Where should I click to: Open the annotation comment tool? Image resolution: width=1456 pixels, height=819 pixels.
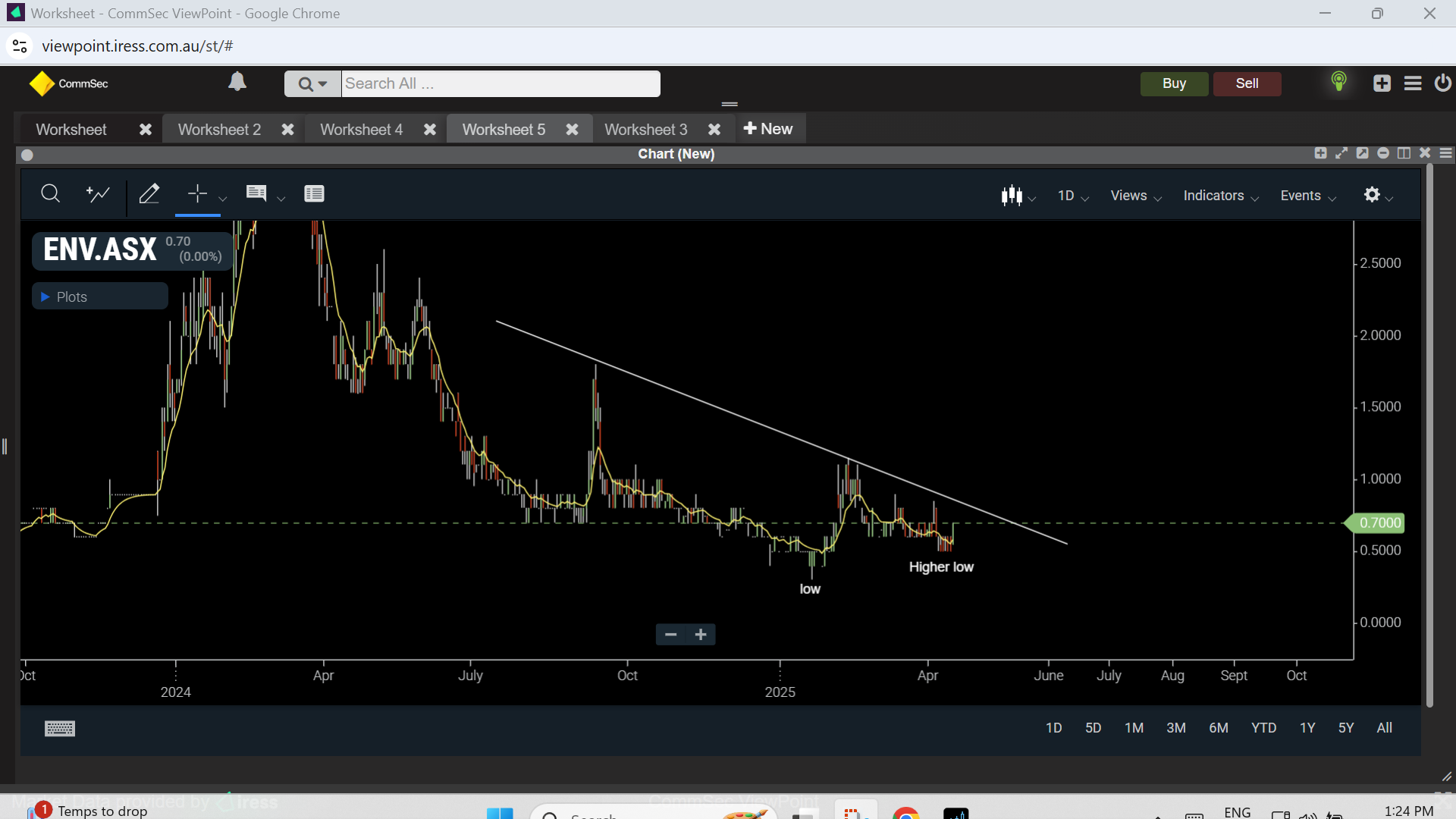pos(256,194)
